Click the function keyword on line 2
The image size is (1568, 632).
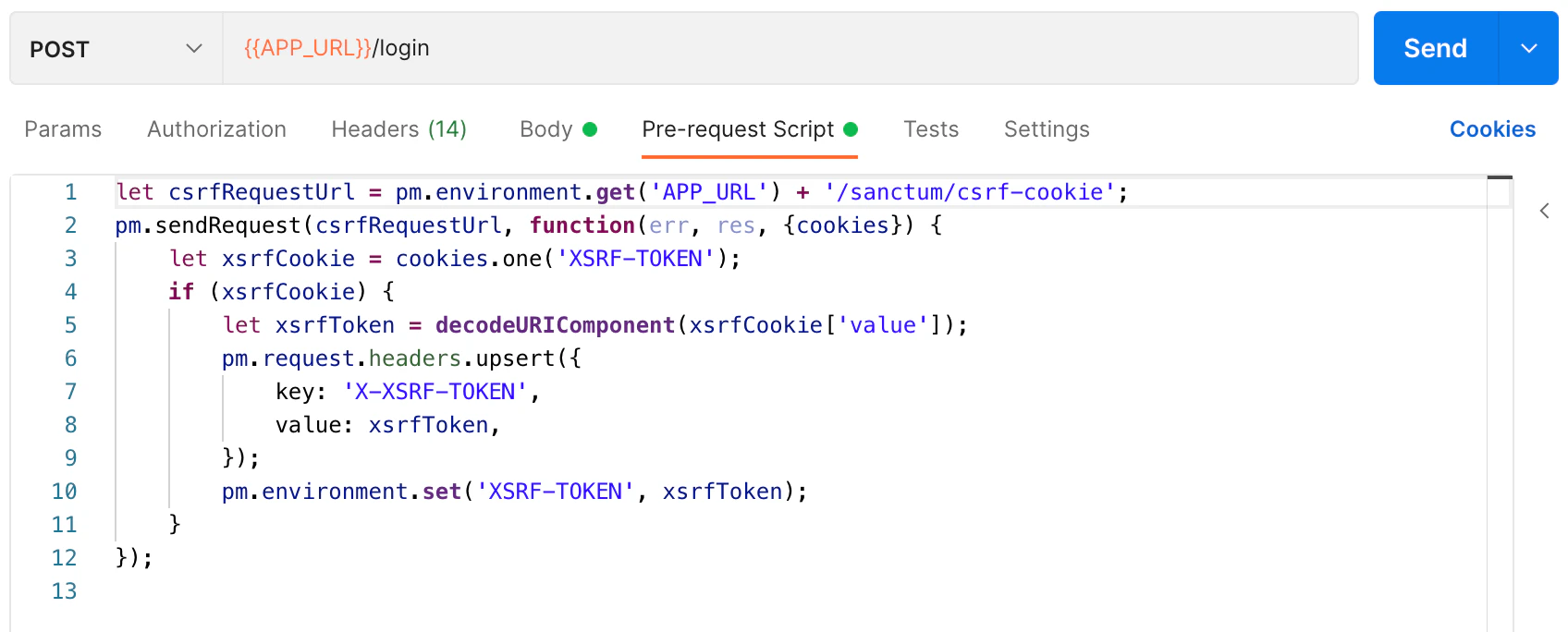coord(582,225)
